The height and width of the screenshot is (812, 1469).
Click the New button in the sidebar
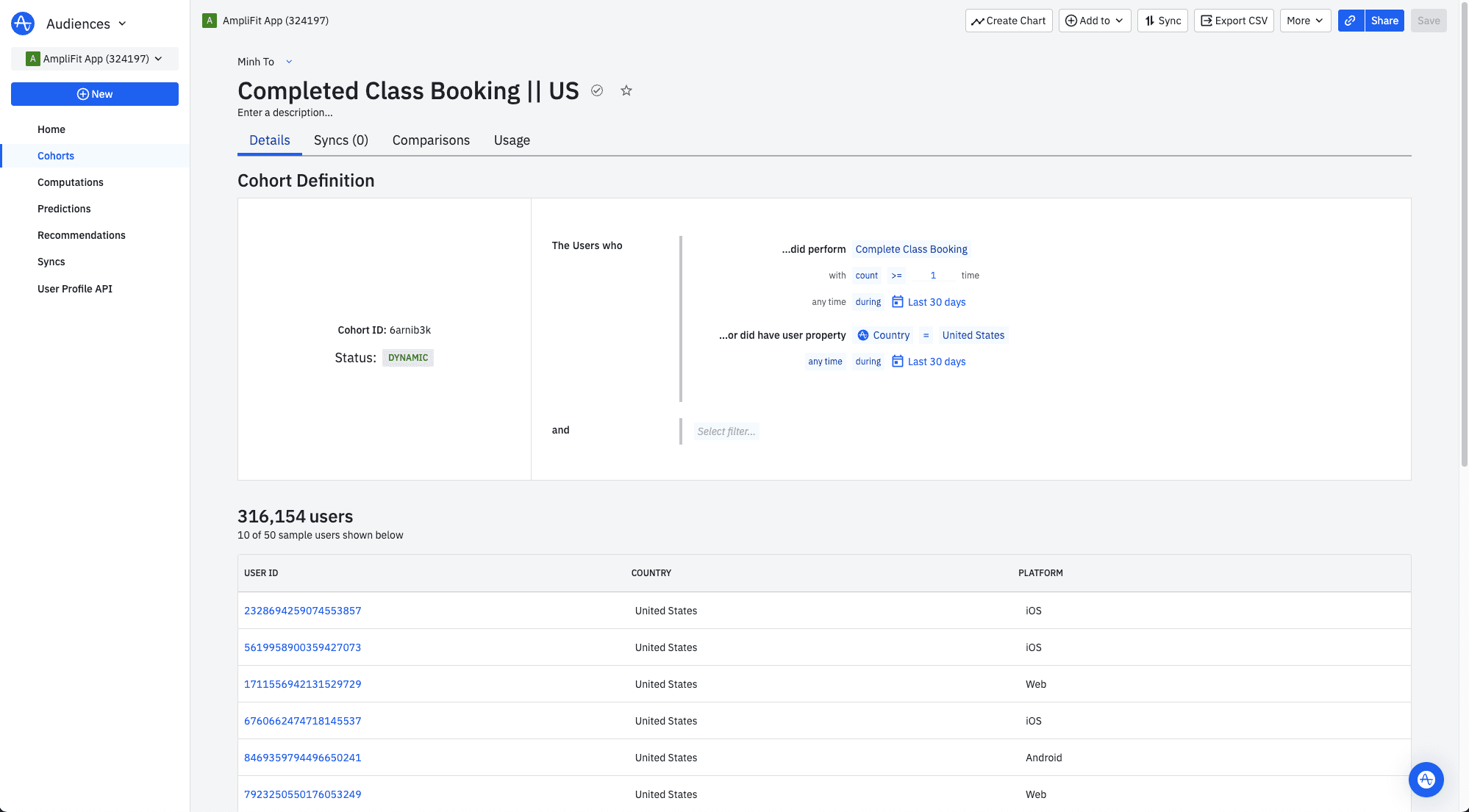tap(94, 94)
